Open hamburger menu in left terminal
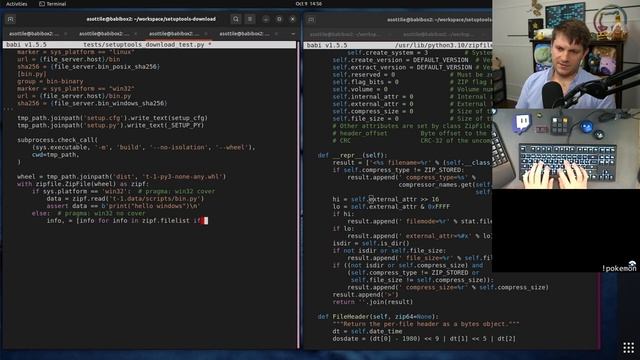 coord(250,19)
